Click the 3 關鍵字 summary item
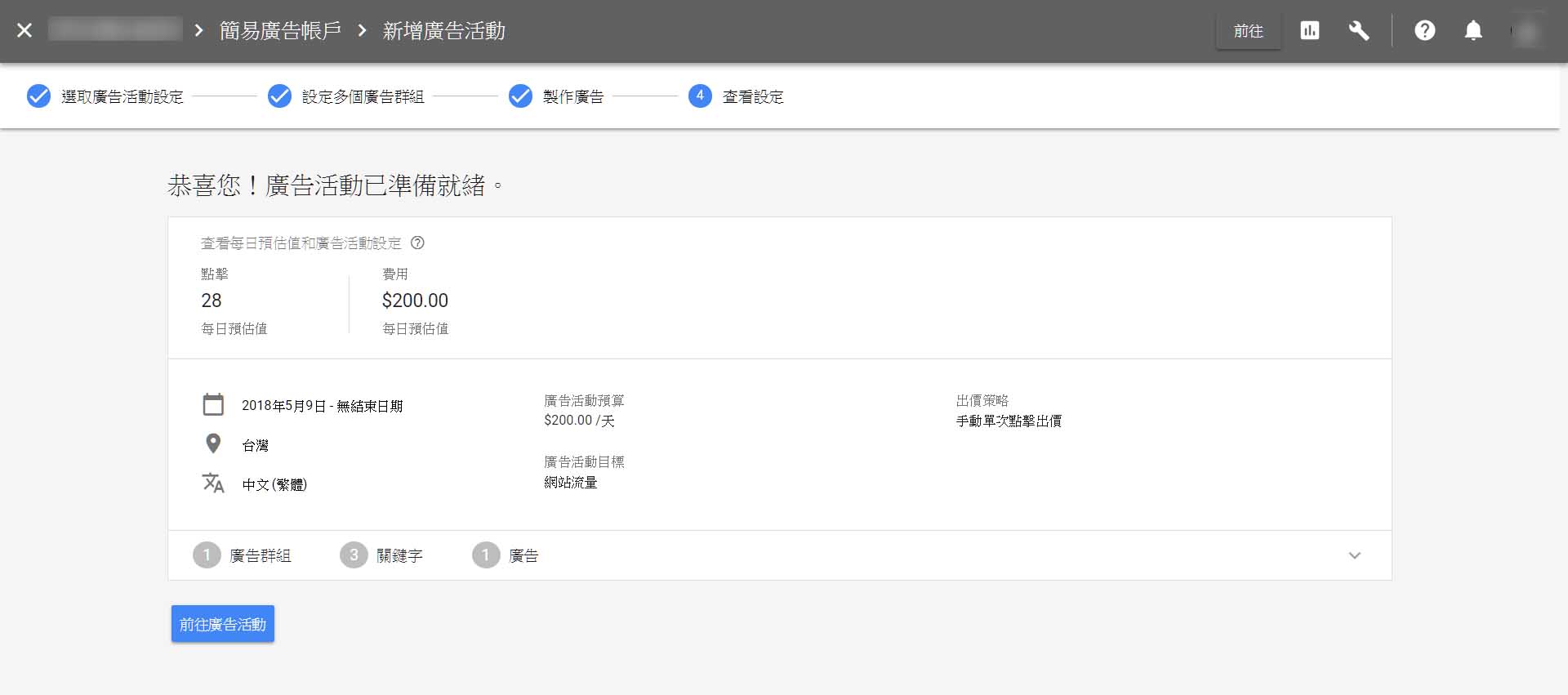The image size is (1568, 695). [x=381, y=555]
